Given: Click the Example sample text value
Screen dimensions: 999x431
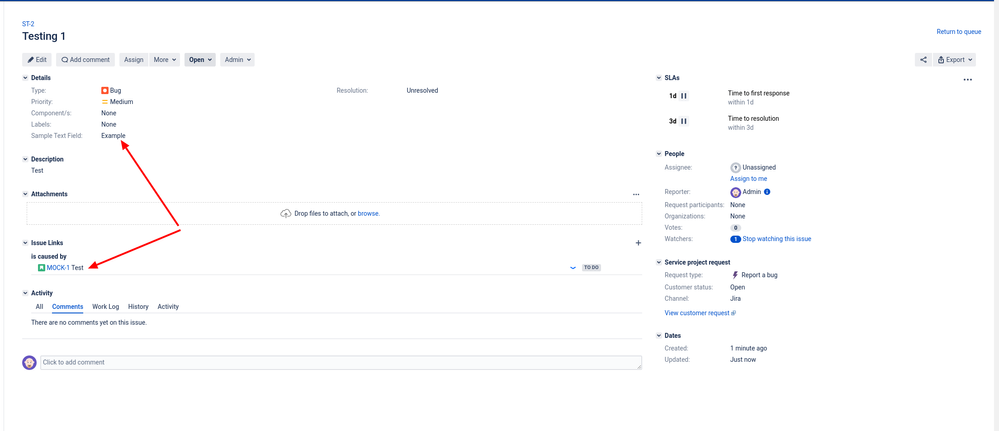Looking at the screenshot, I should tap(113, 136).
